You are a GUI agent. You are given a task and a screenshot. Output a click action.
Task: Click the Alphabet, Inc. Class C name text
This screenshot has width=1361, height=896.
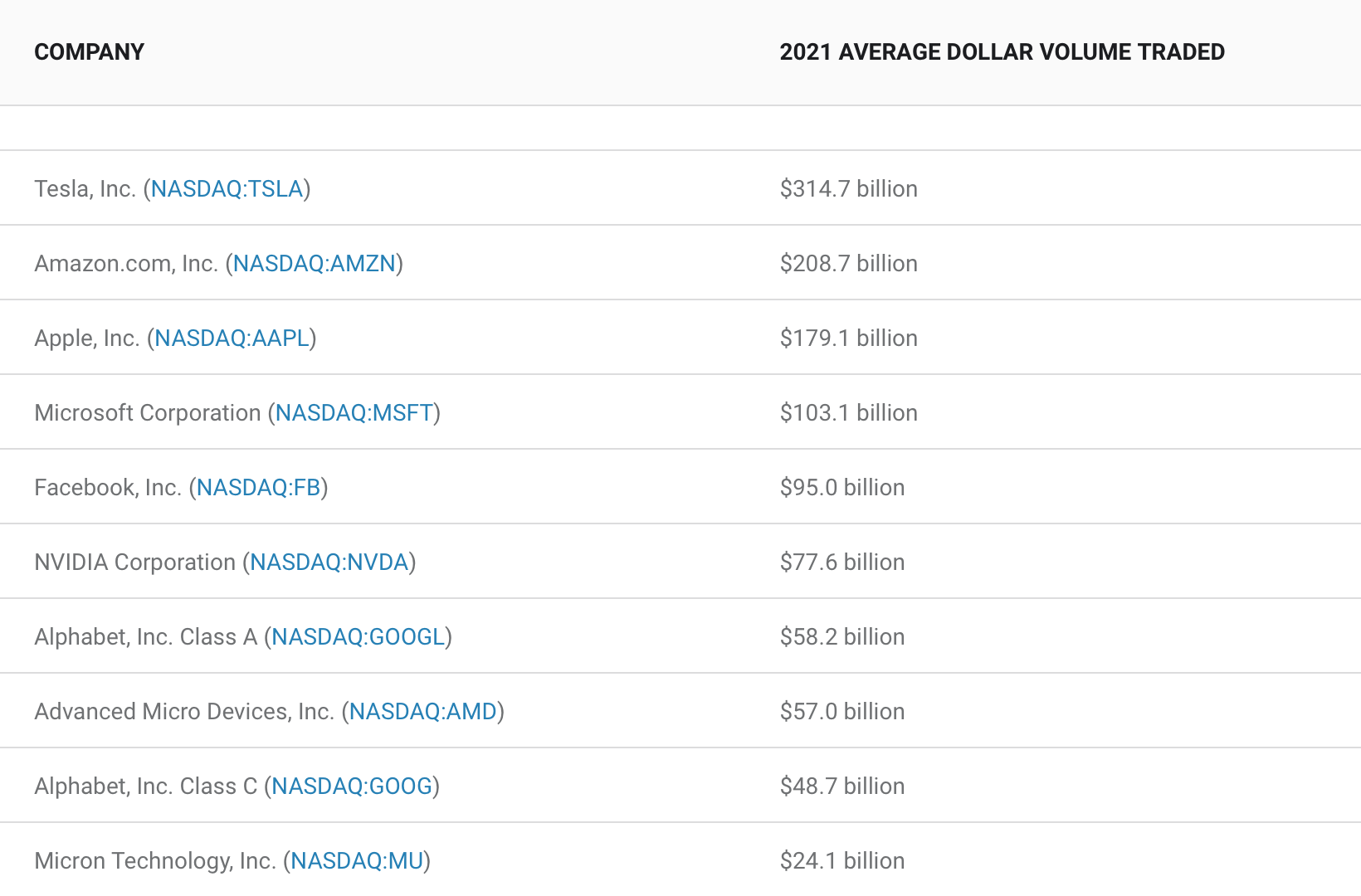pos(146,786)
